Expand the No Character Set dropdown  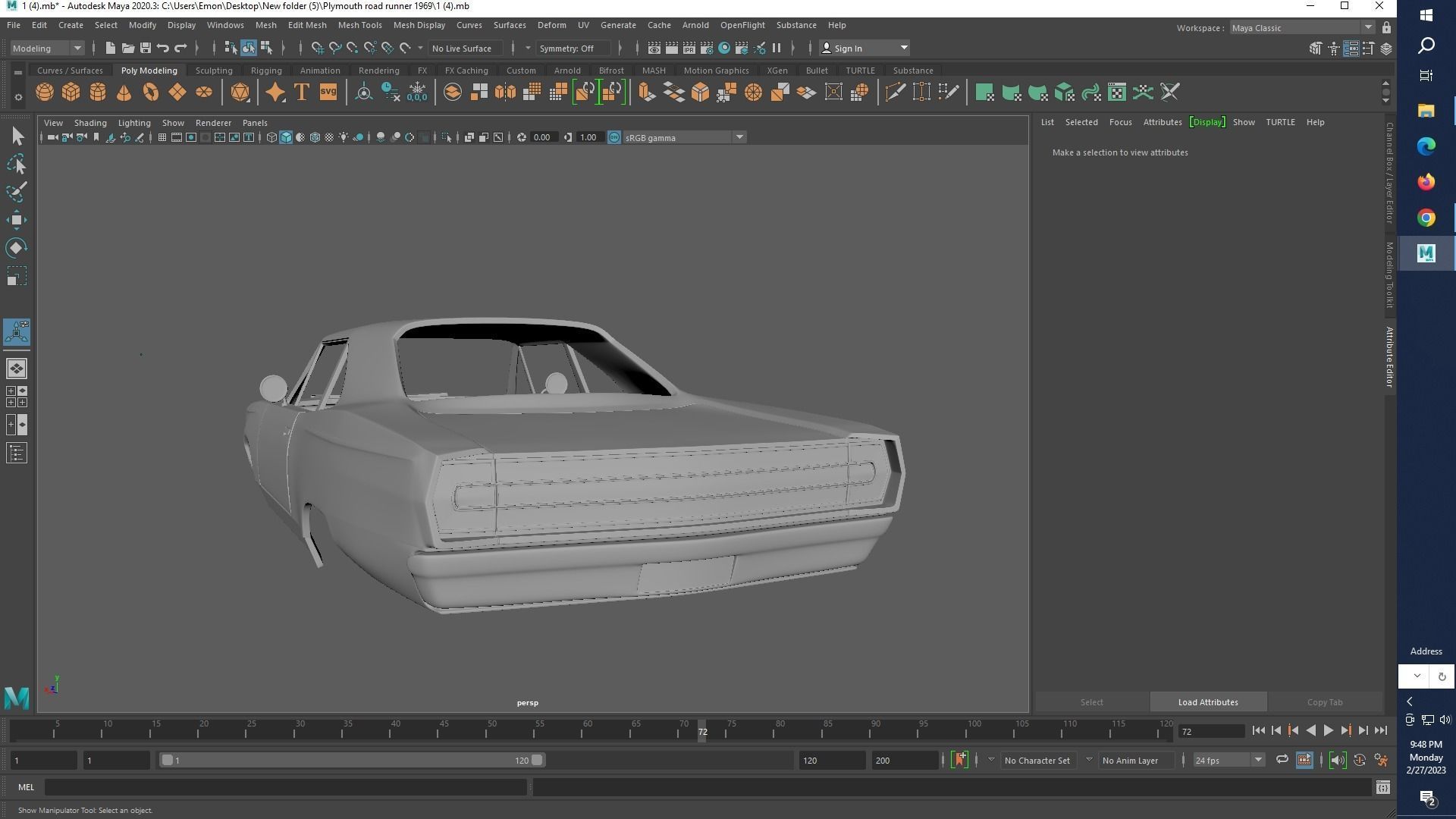pyautogui.click(x=991, y=760)
